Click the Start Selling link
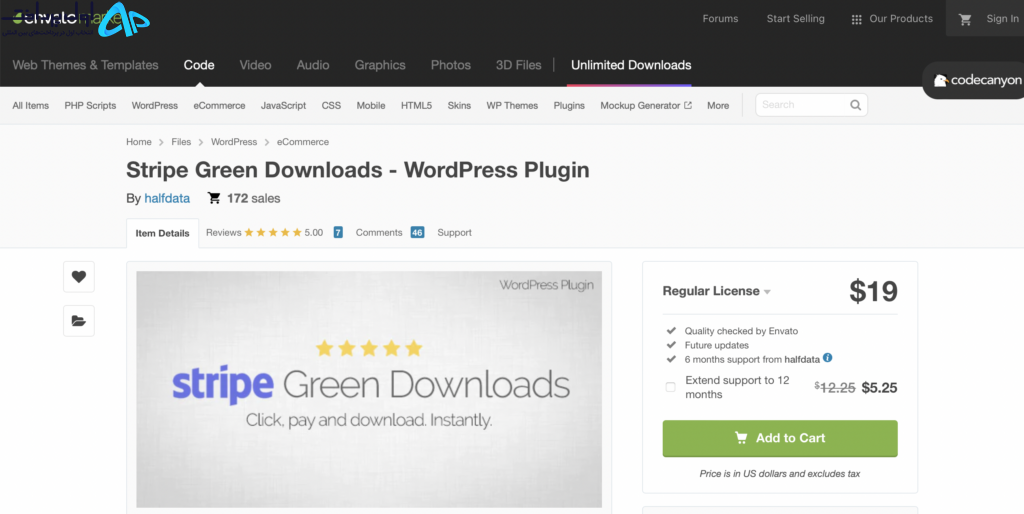 tap(795, 19)
